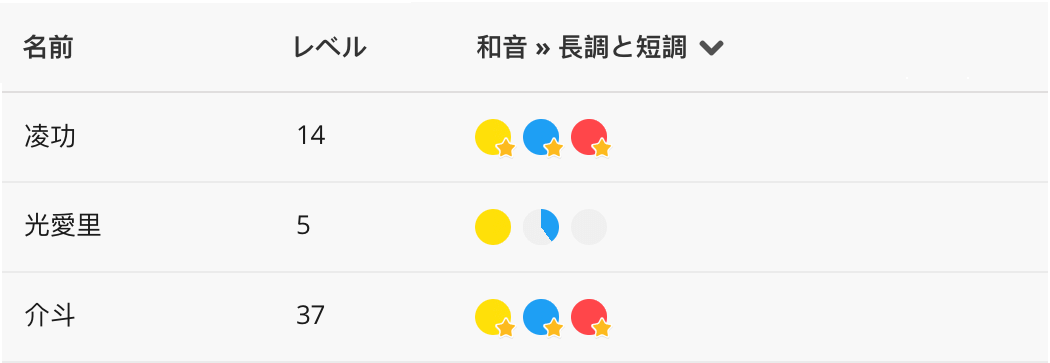Click the gold star on 凌功's red circle

tap(601, 149)
